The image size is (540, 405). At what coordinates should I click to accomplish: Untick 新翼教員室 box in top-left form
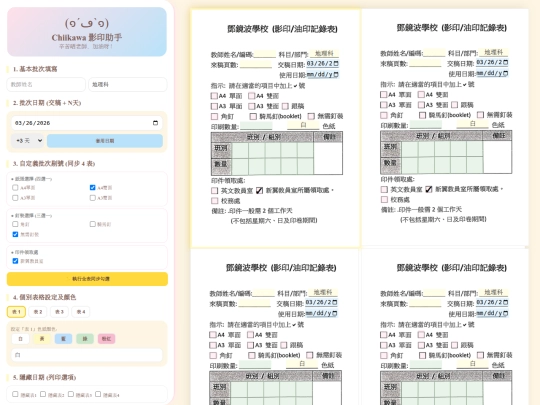click(x=259, y=190)
